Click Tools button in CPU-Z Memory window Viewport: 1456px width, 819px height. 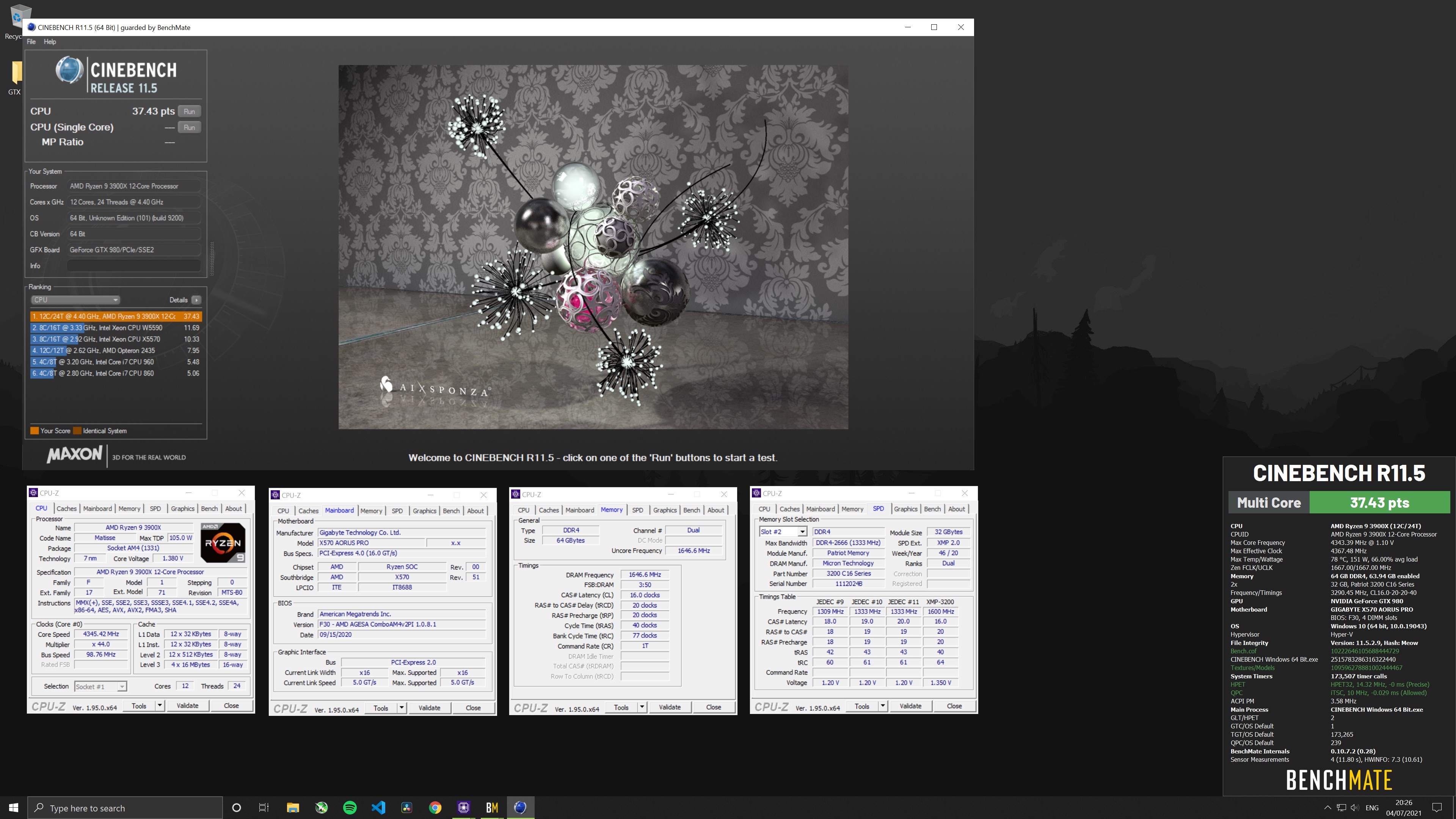[x=621, y=707]
